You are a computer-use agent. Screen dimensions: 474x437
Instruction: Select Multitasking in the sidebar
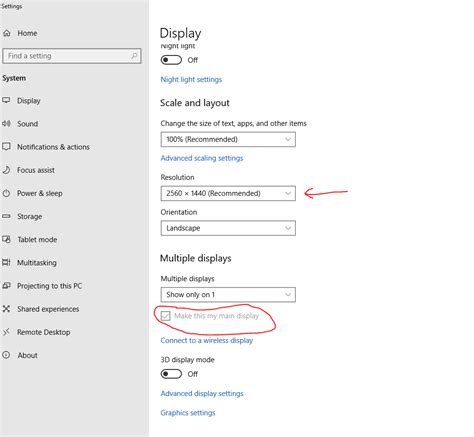click(37, 263)
